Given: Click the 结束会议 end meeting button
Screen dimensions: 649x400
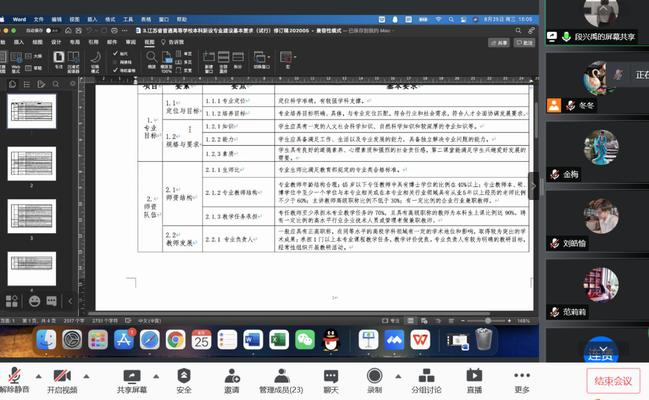Looking at the screenshot, I should (613, 380).
